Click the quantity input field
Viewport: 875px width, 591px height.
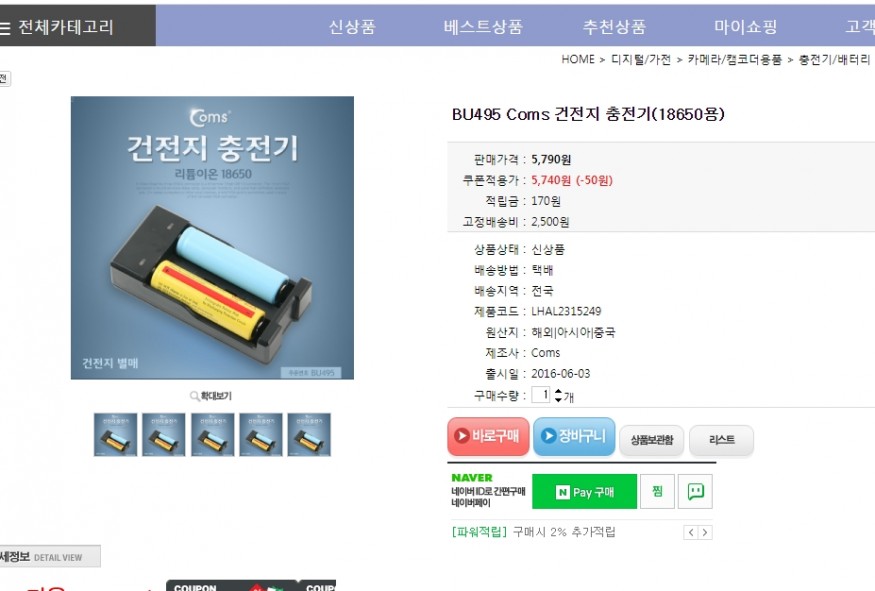pos(540,395)
